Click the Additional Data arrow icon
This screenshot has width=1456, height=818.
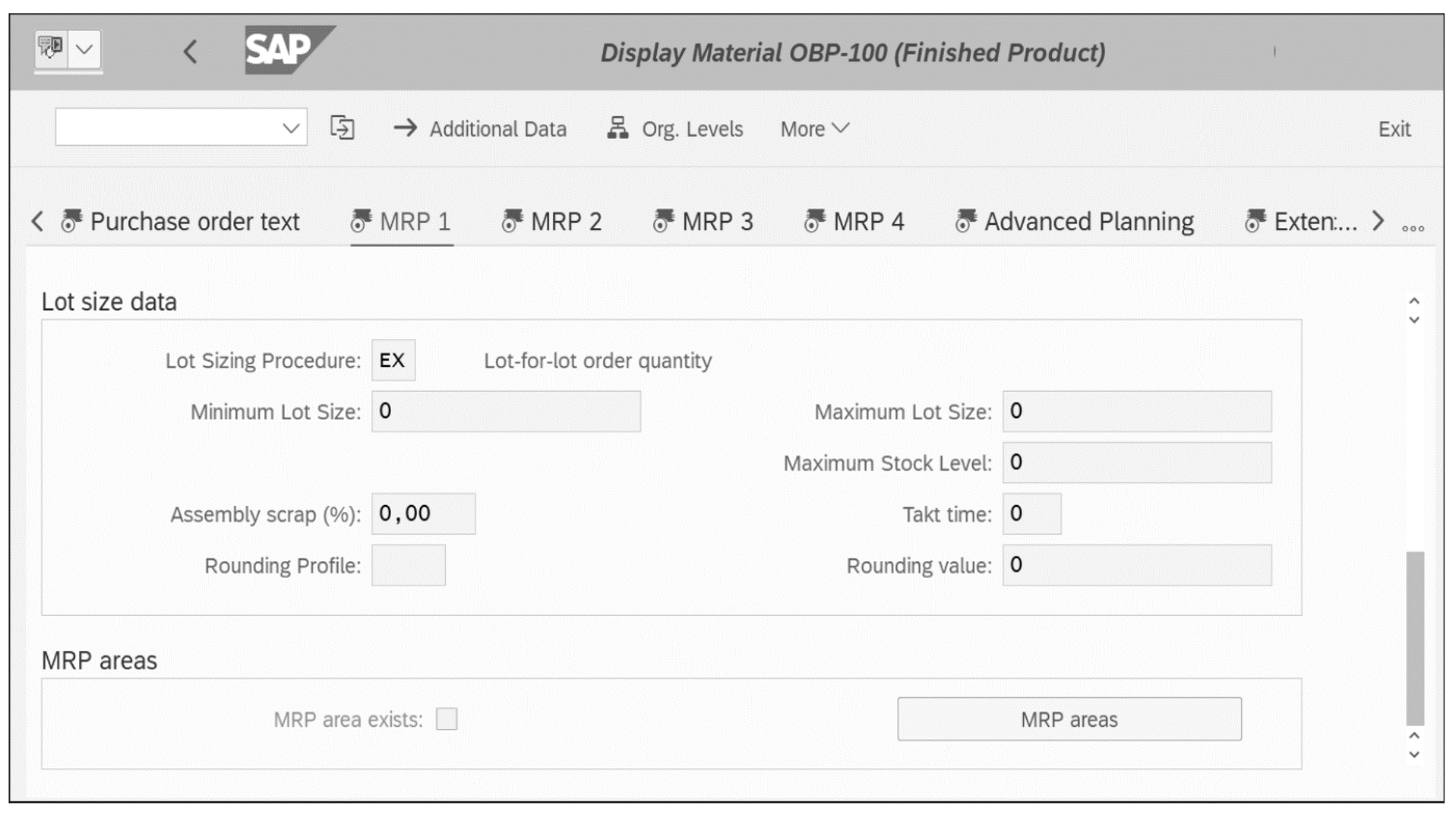(x=405, y=129)
